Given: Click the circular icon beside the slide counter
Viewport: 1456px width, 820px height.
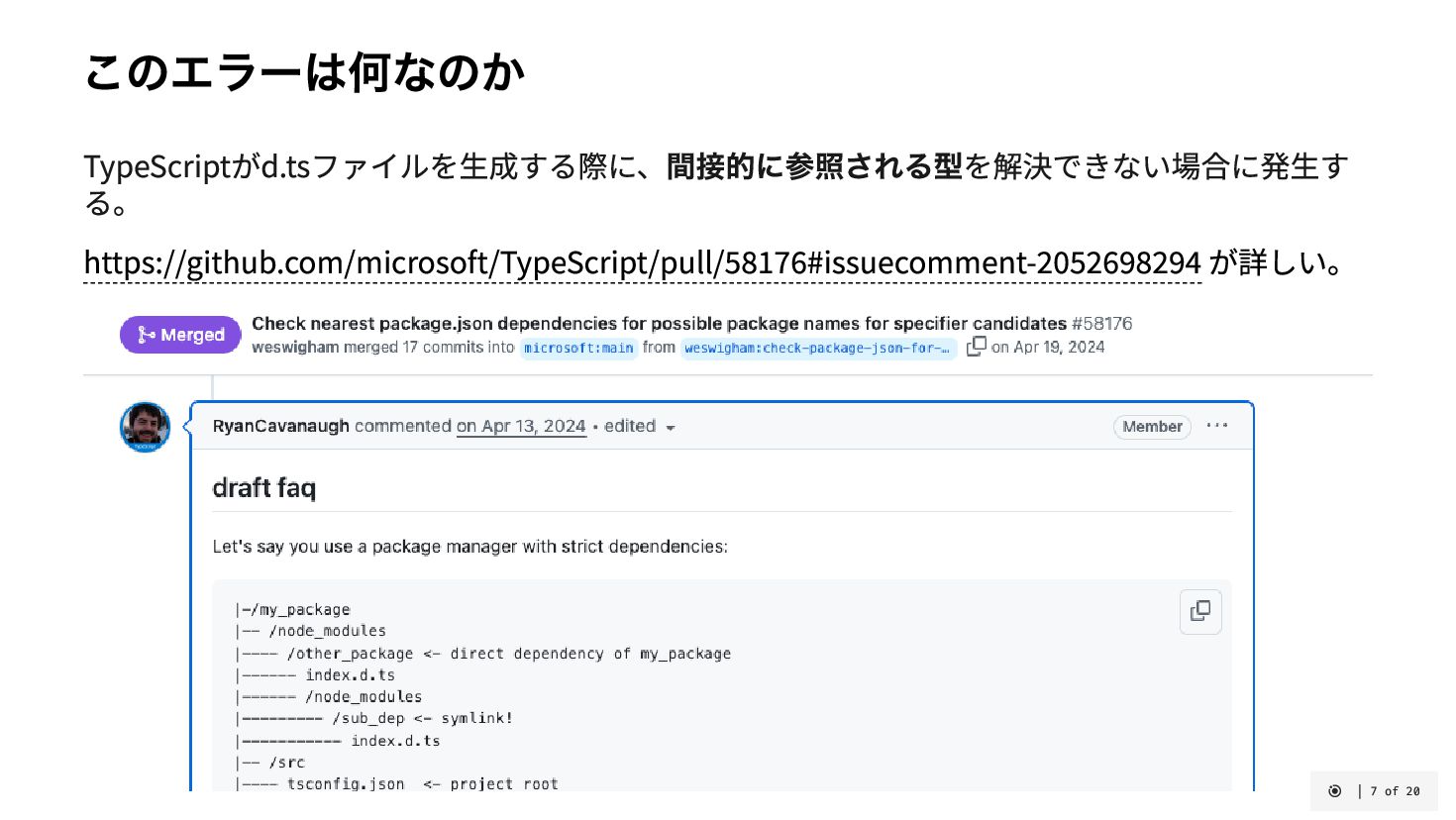Looking at the screenshot, I should pos(1334,791).
